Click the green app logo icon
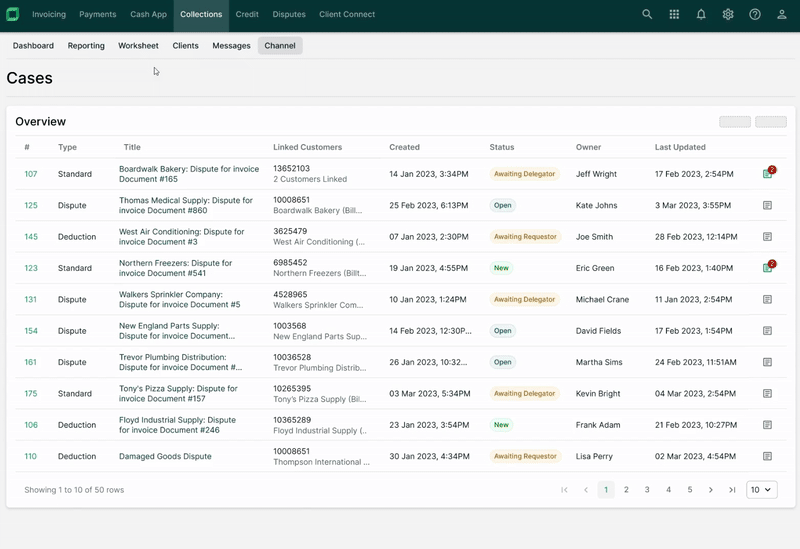This screenshot has height=549, width=800. click(13, 14)
